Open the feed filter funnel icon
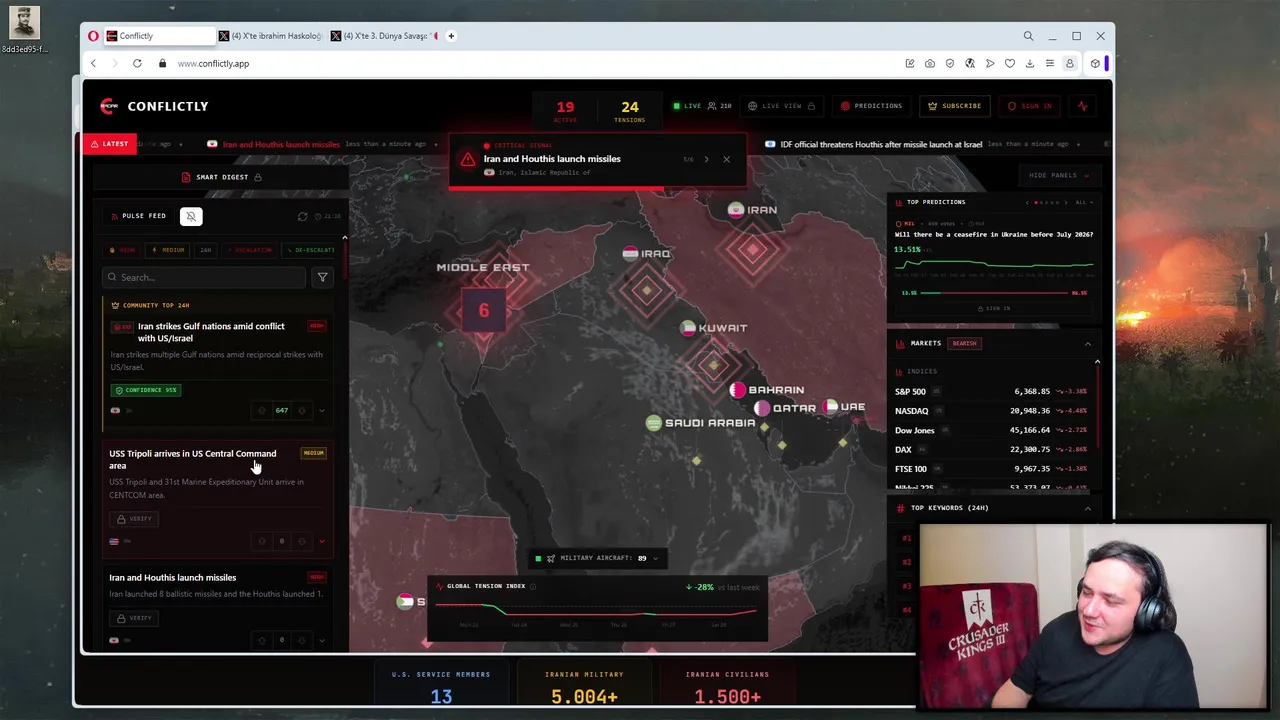The width and height of the screenshot is (1280, 720). tap(322, 277)
